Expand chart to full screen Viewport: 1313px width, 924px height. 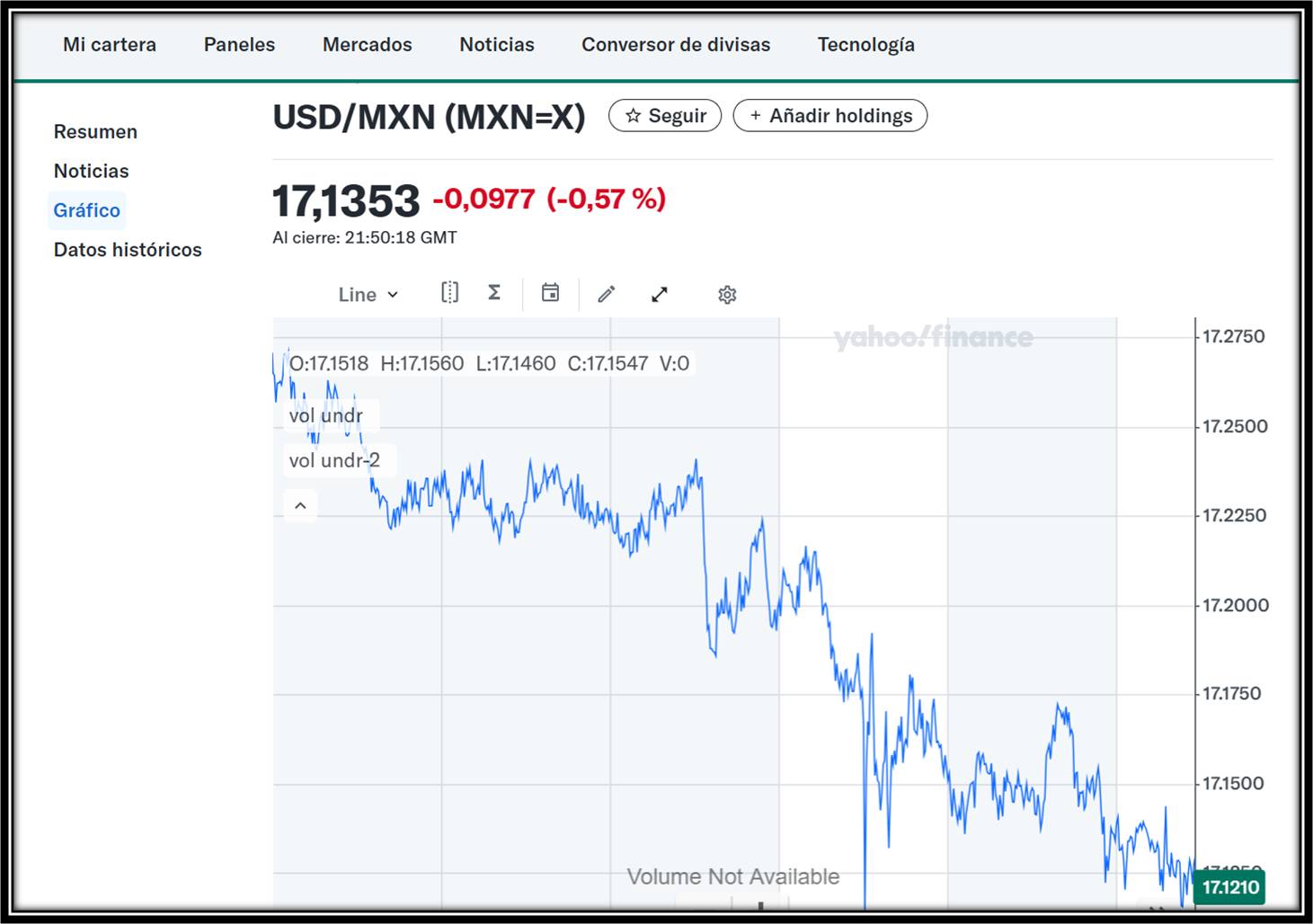coord(660,294)
